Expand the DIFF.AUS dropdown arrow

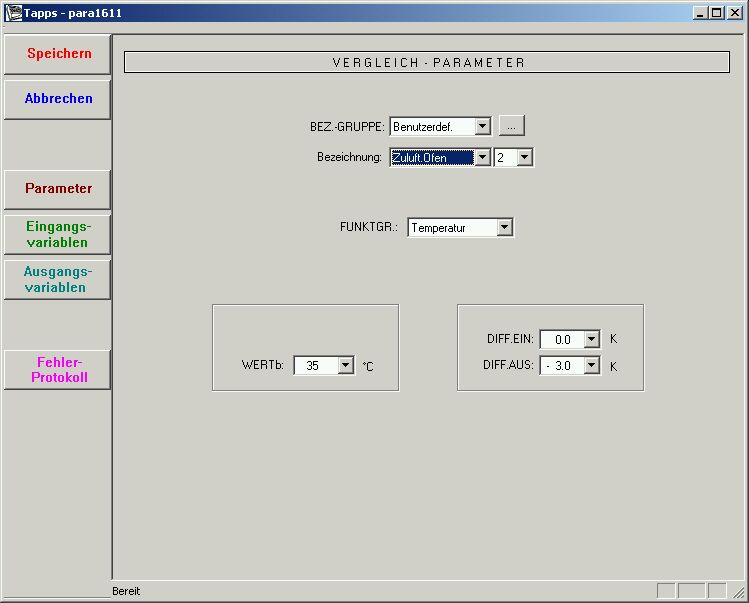(591, 366)
